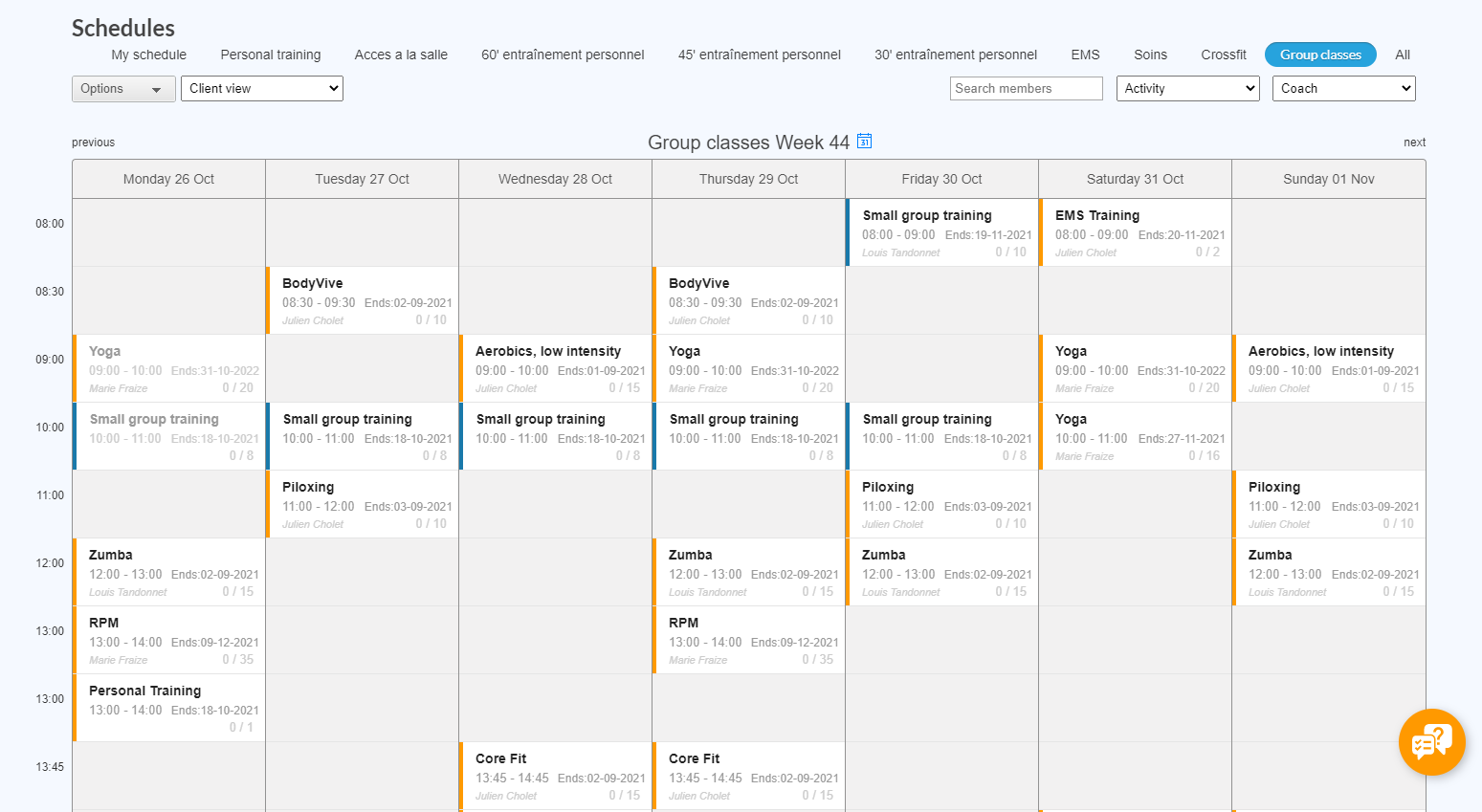
Task: Show the All schedules tab
Action: [x=1402, y=55]
